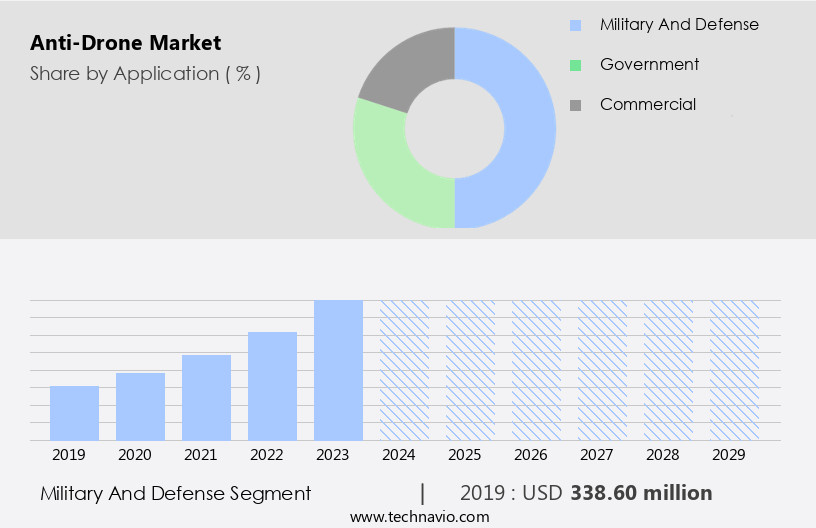Click the 2019 bar in the chart
Screen dimensions: 816x528
click(x=74, y=413)
